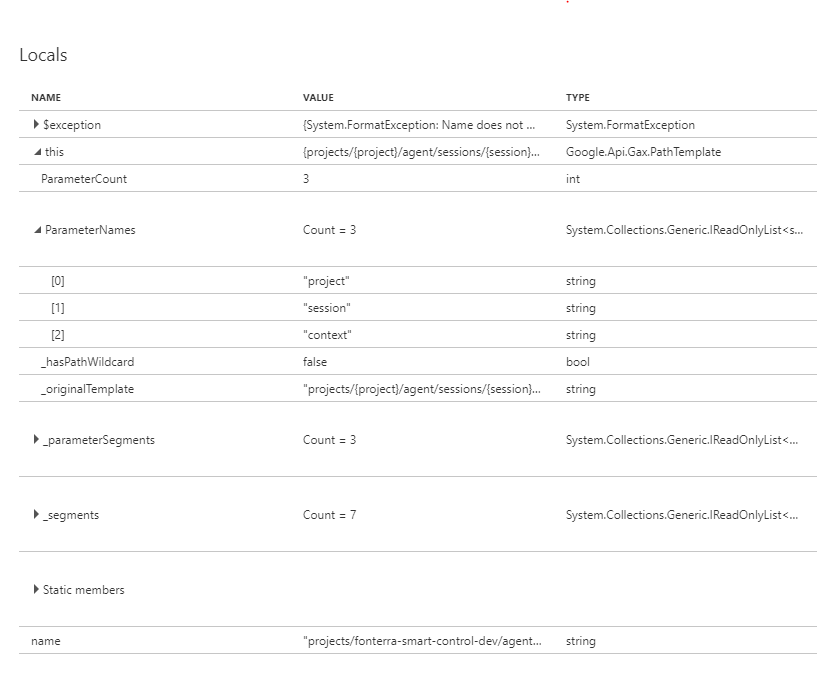Expand the $exception row
This screenshot has width=826, height=676.
(36, 124)
